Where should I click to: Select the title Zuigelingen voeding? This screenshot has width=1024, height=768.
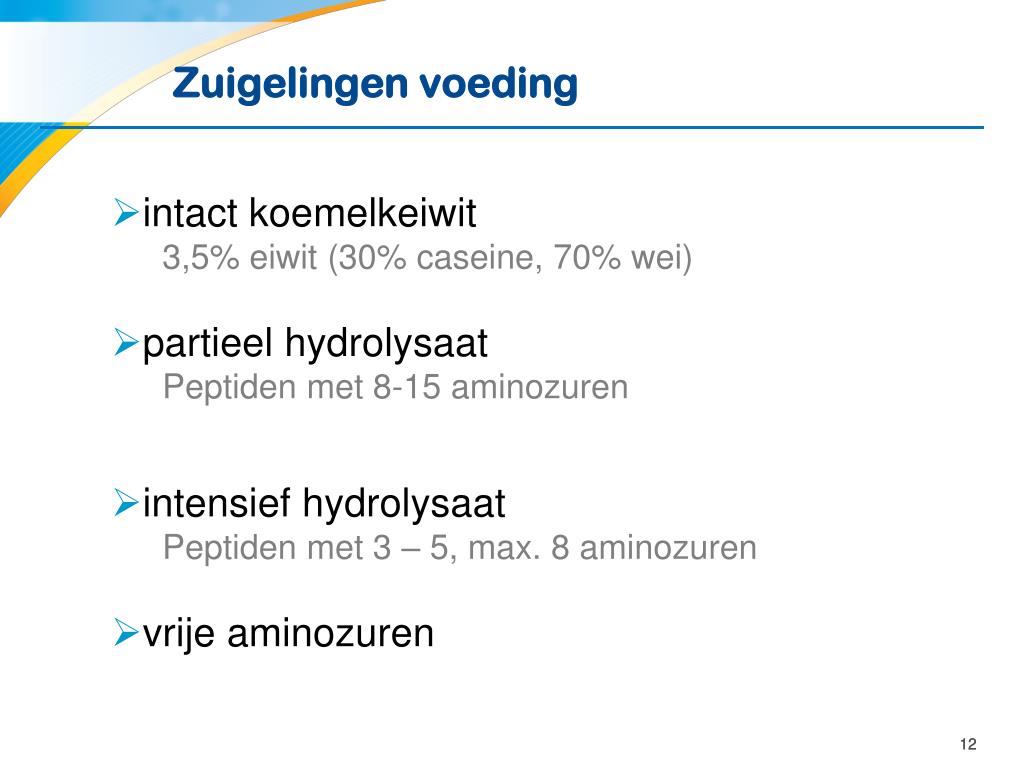tap(375, 85)
